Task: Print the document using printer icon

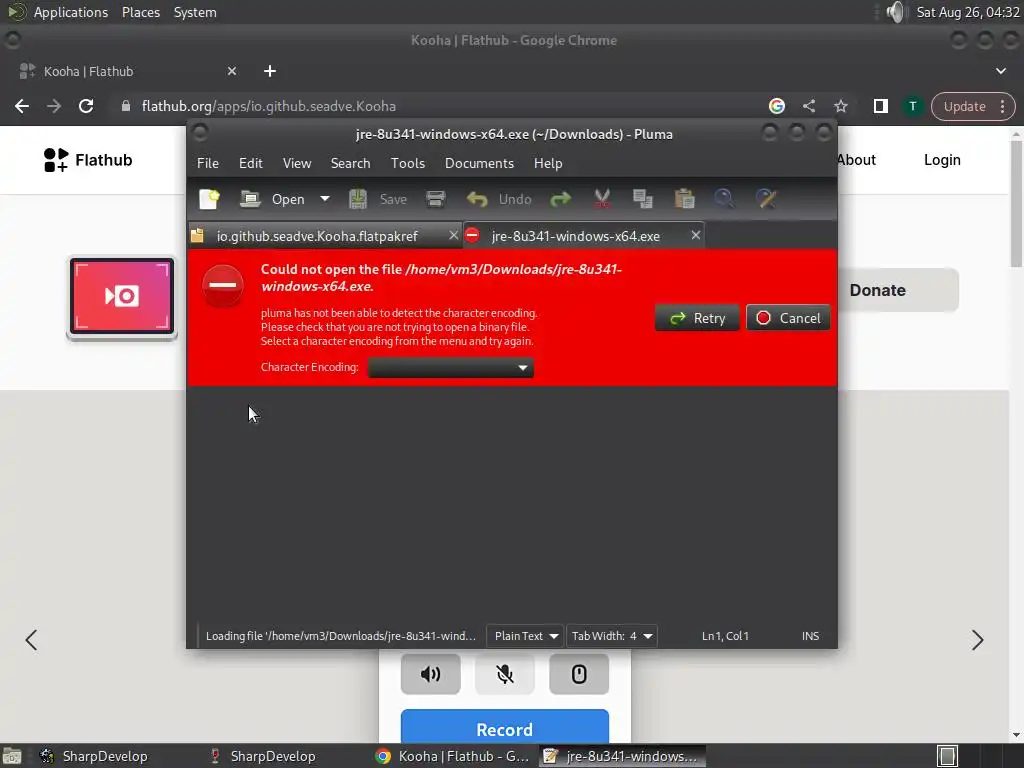Action: tap(436, 199)
